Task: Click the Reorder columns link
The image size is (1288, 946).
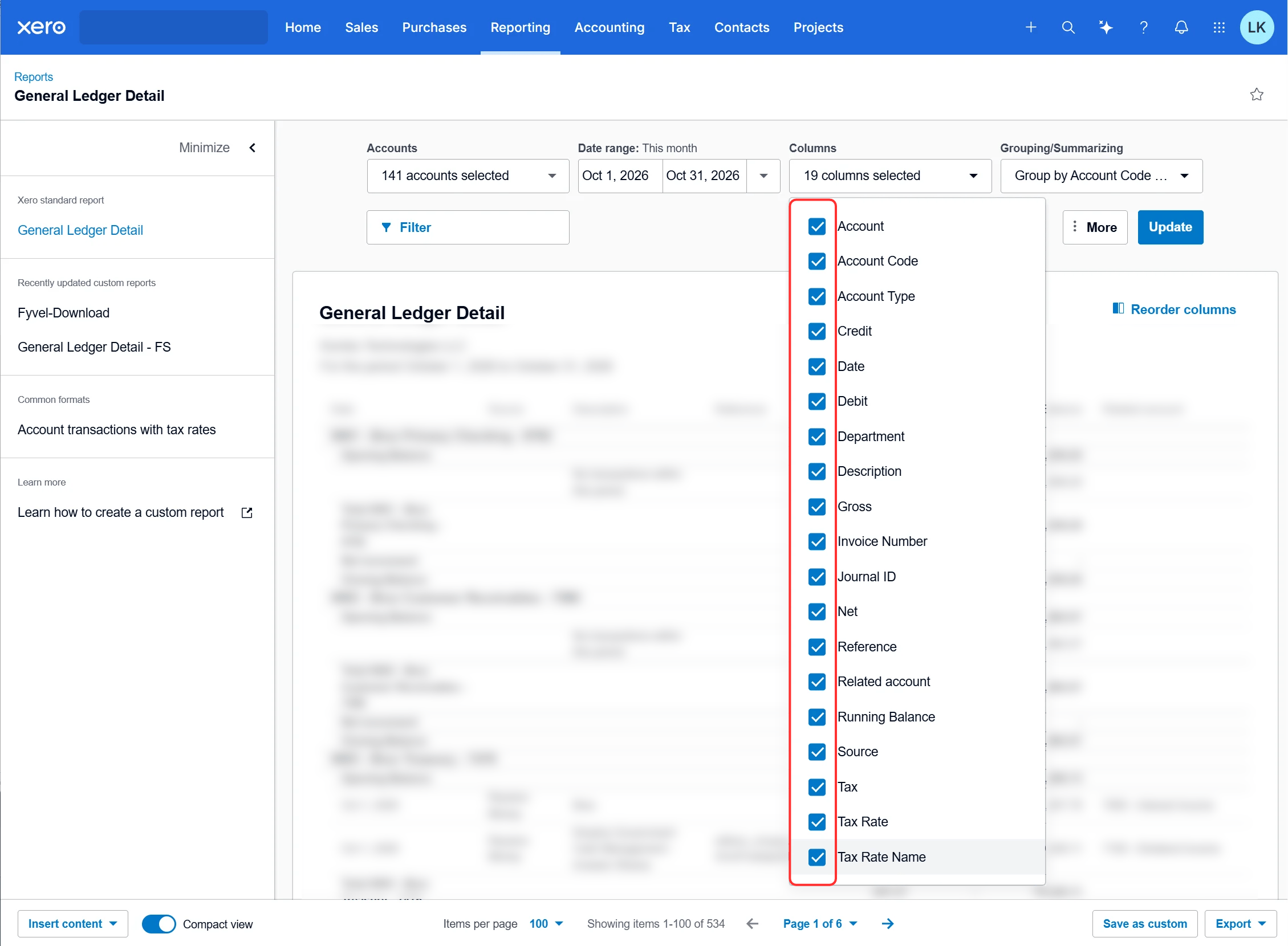Action: (1174, 309)
